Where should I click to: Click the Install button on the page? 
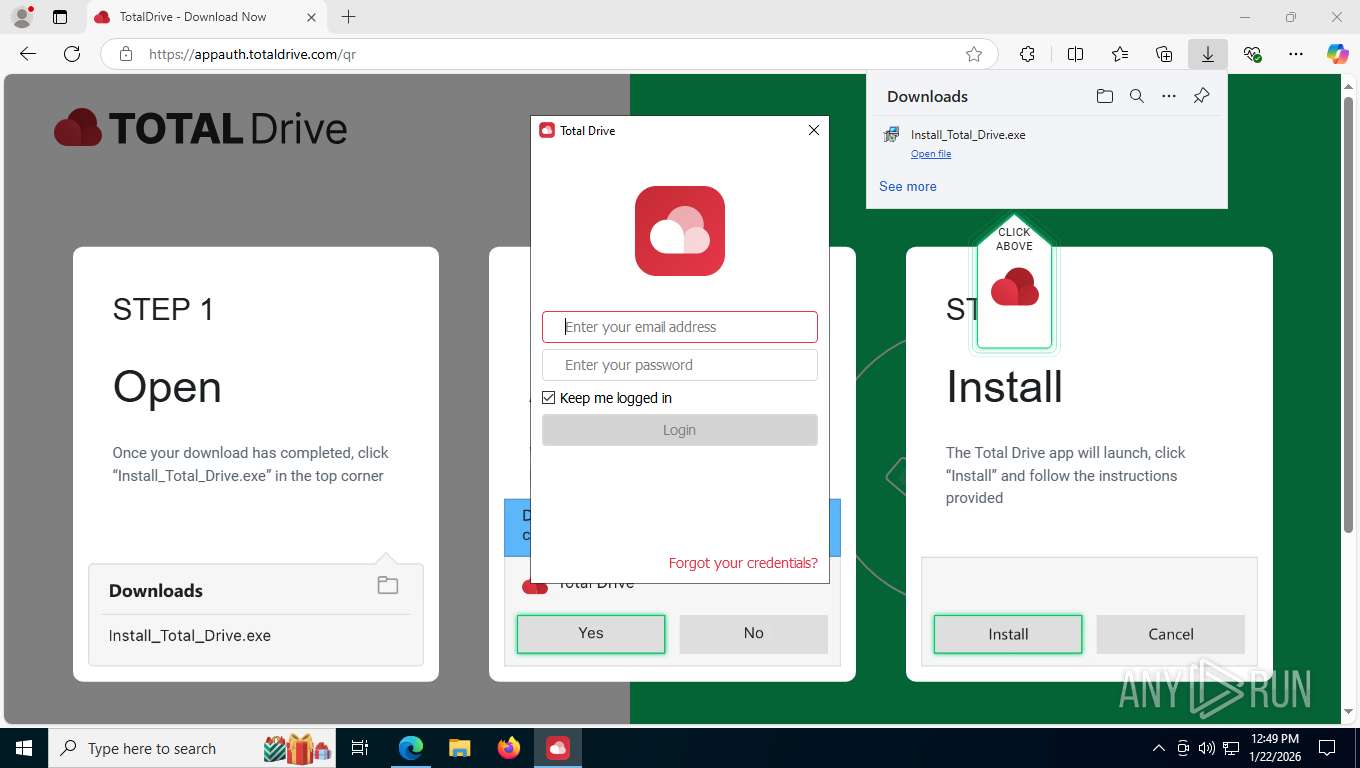point(1008,634)
